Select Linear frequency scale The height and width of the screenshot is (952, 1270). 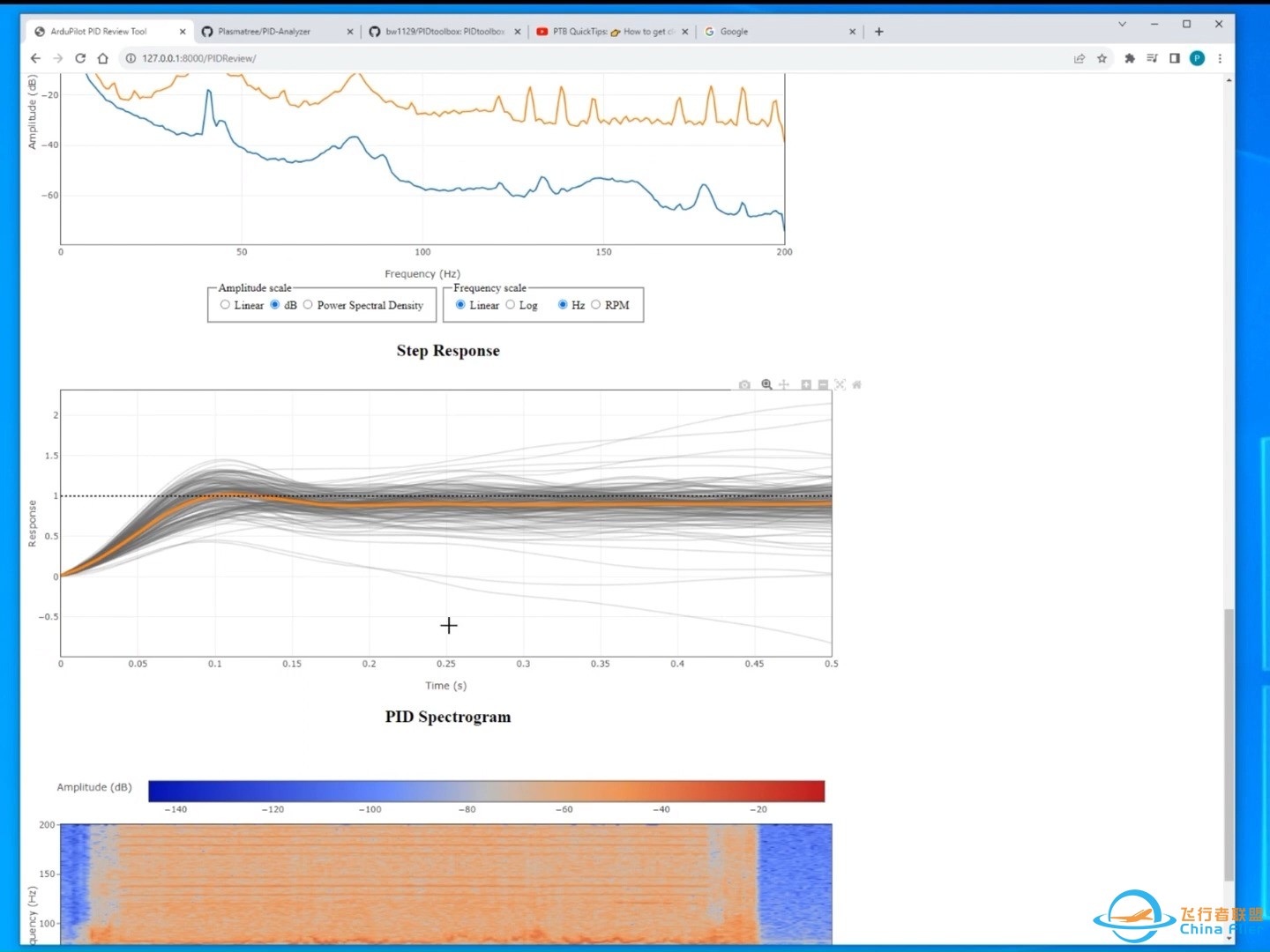coord(460,305)
